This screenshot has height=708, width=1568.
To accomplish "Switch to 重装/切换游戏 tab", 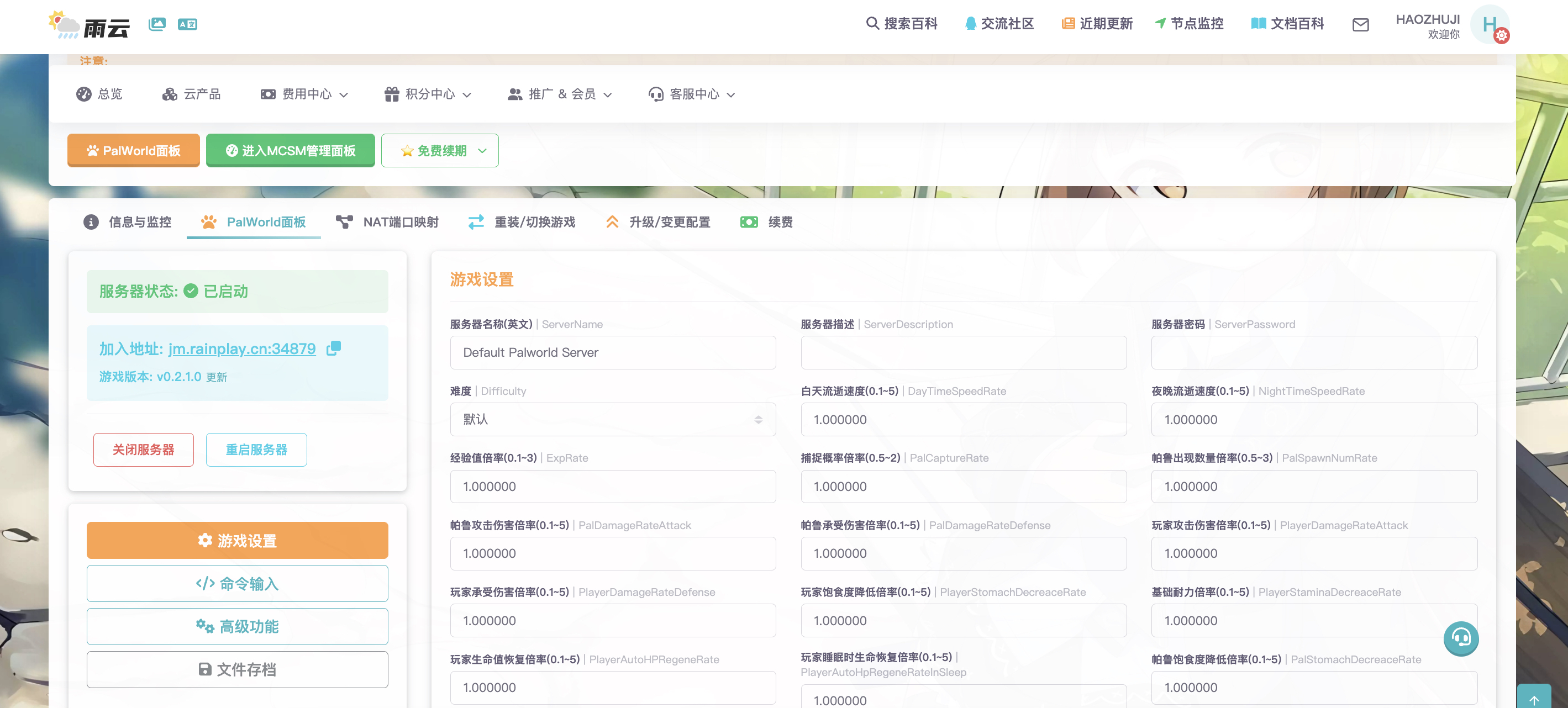I will click(522, 222).
